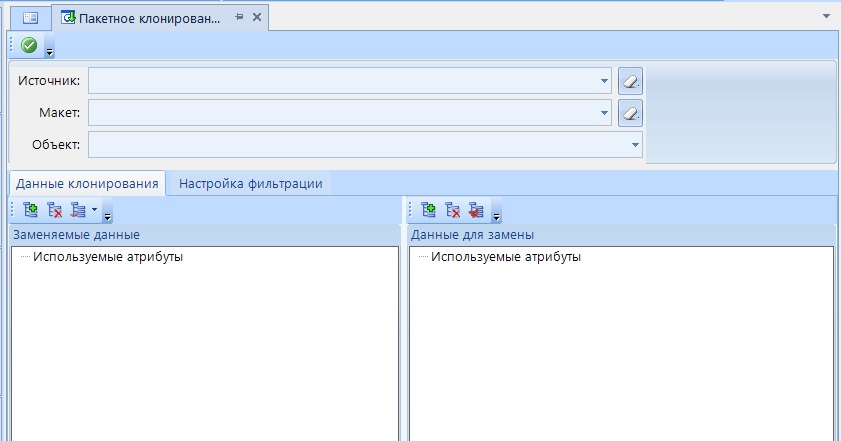
Task: Click the green checkmark execute button
Action: [29, 45]
